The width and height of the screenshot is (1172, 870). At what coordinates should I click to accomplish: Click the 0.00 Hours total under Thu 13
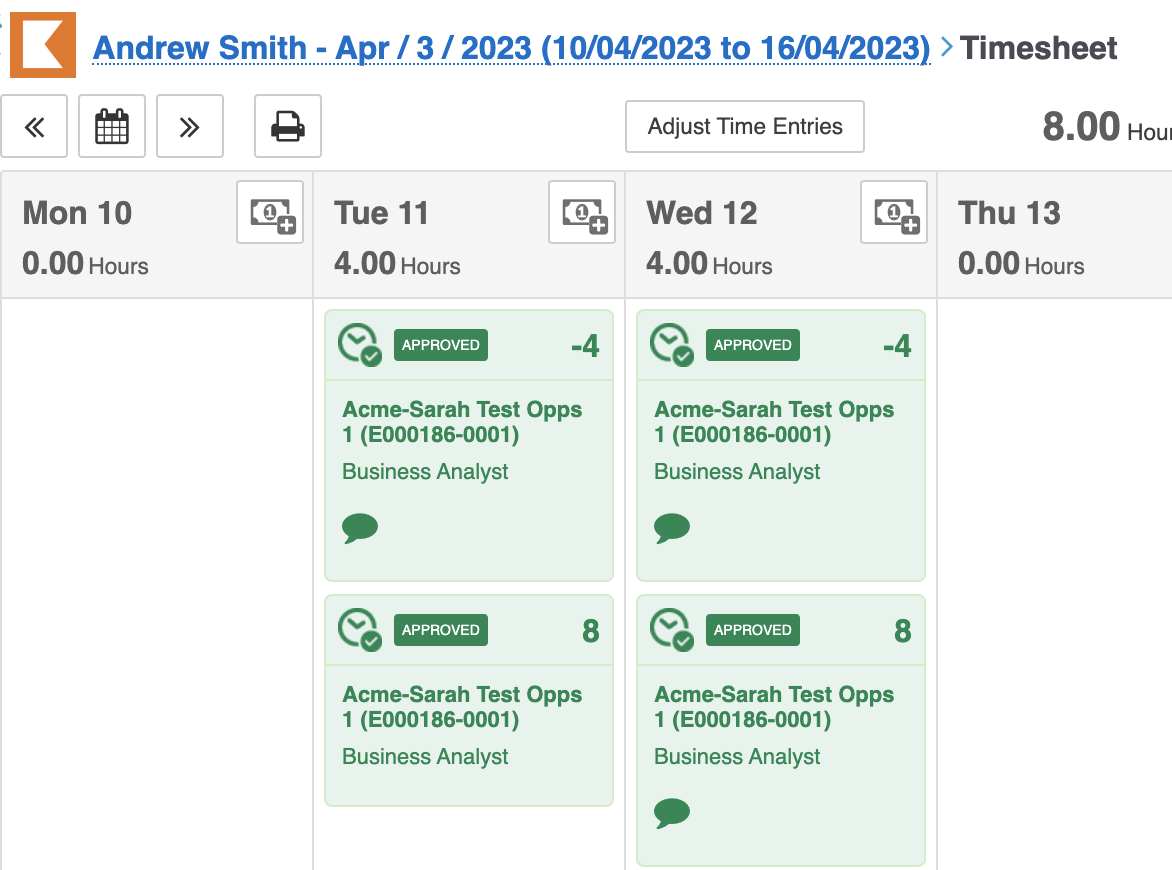pyautogui.click(x=1021, y=264)
